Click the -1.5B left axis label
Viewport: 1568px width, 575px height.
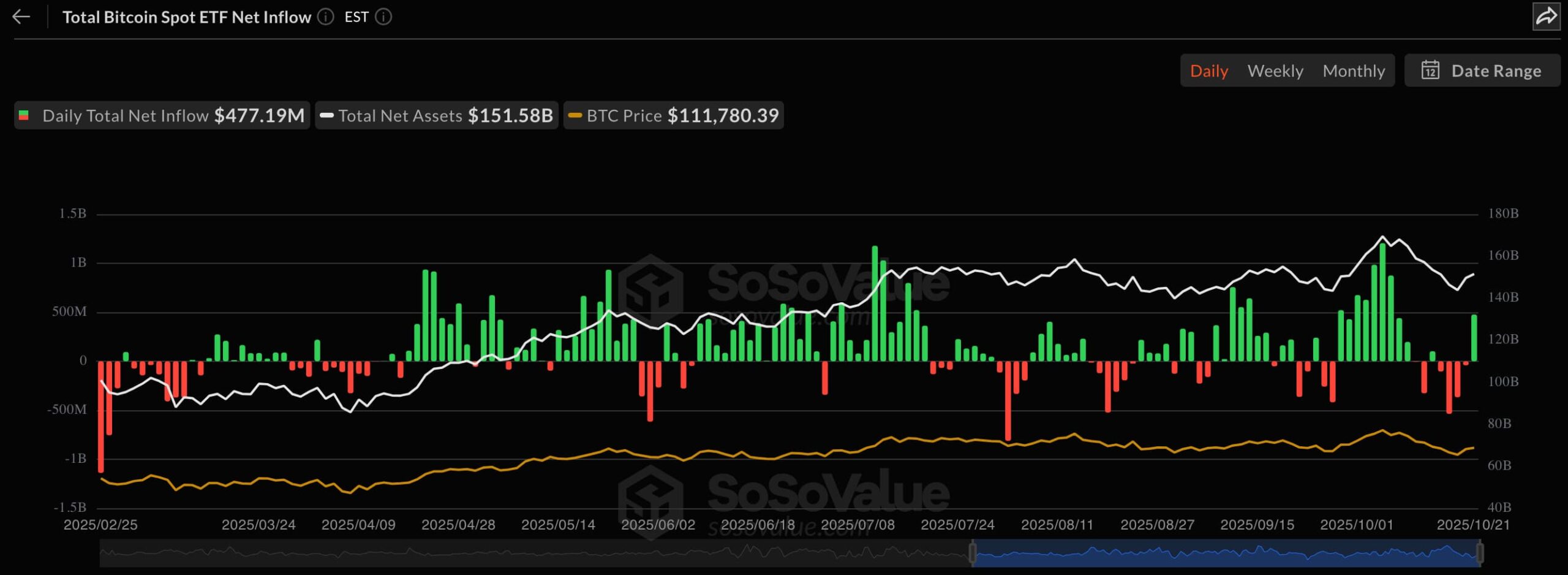pyautogui.click(x=70, y=507)
